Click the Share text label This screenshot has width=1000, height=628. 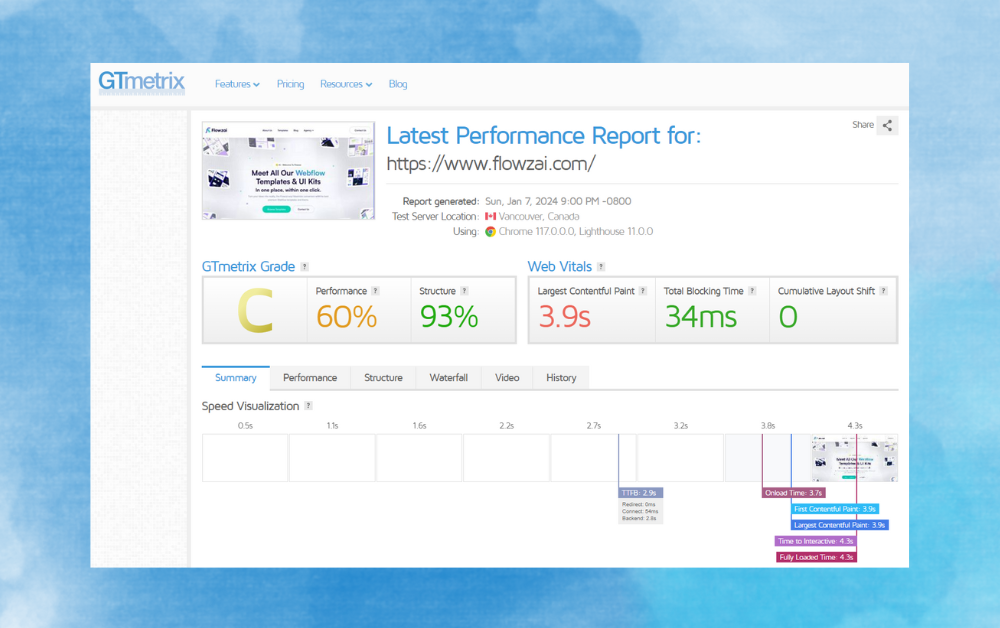863,125
